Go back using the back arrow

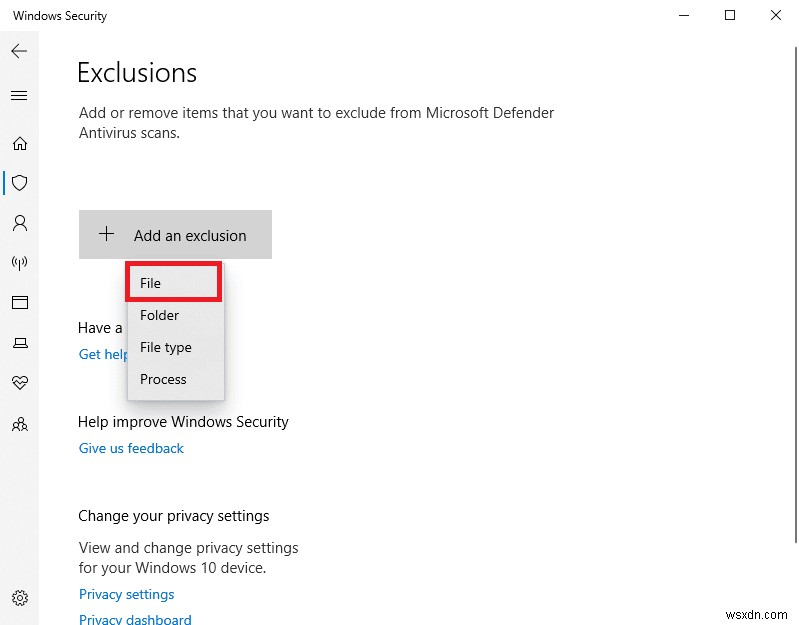click(x=19, y=50)
